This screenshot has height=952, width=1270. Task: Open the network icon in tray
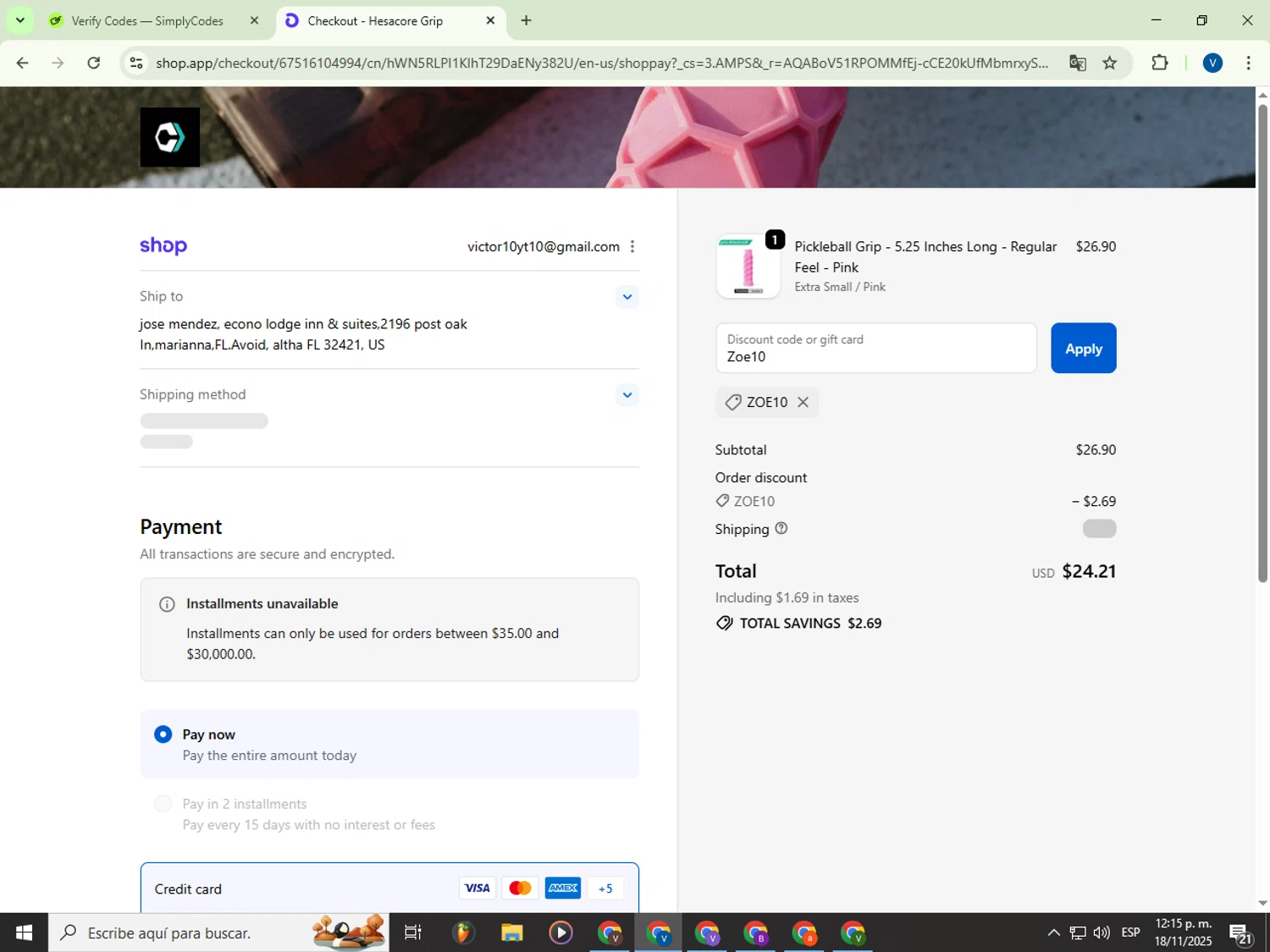(x=1078, y=933)
